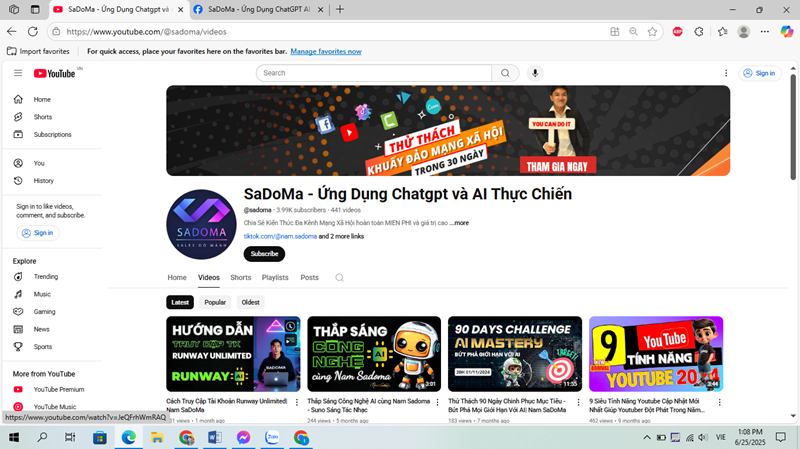Screen dimensions: 800x449
Task: Click the sidebar Sign in button
Action: pyautogui.click(x=38, y=233)
